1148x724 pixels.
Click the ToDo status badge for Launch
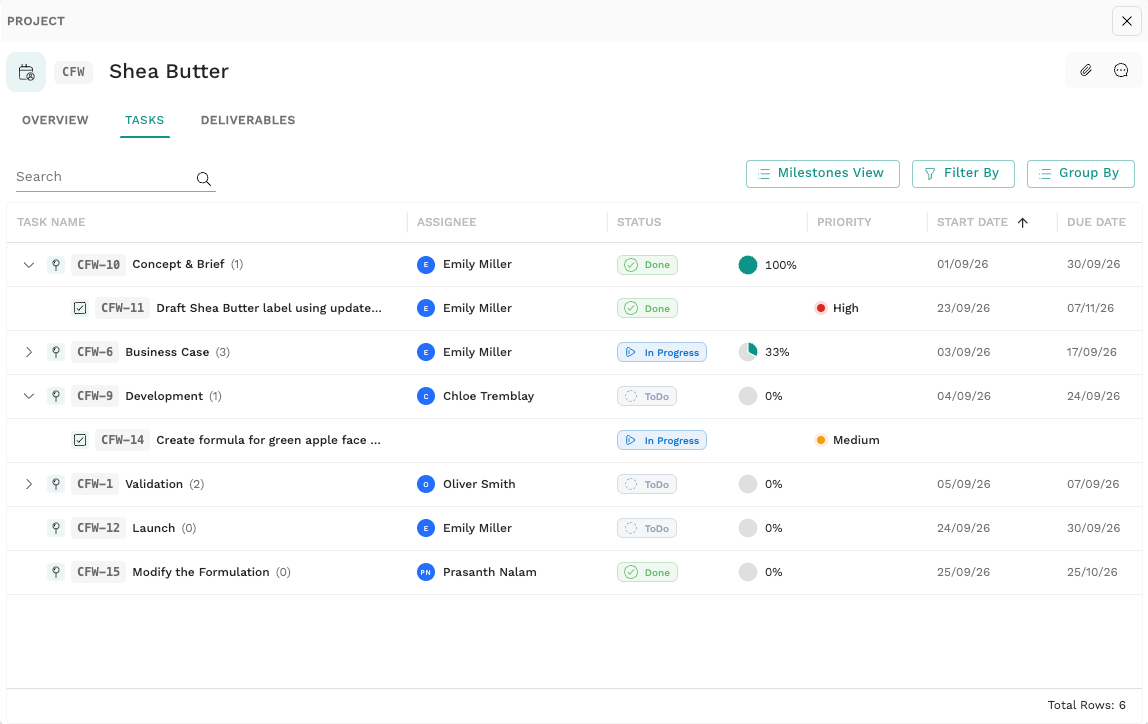pyautogui.click(x=646, y=528)
